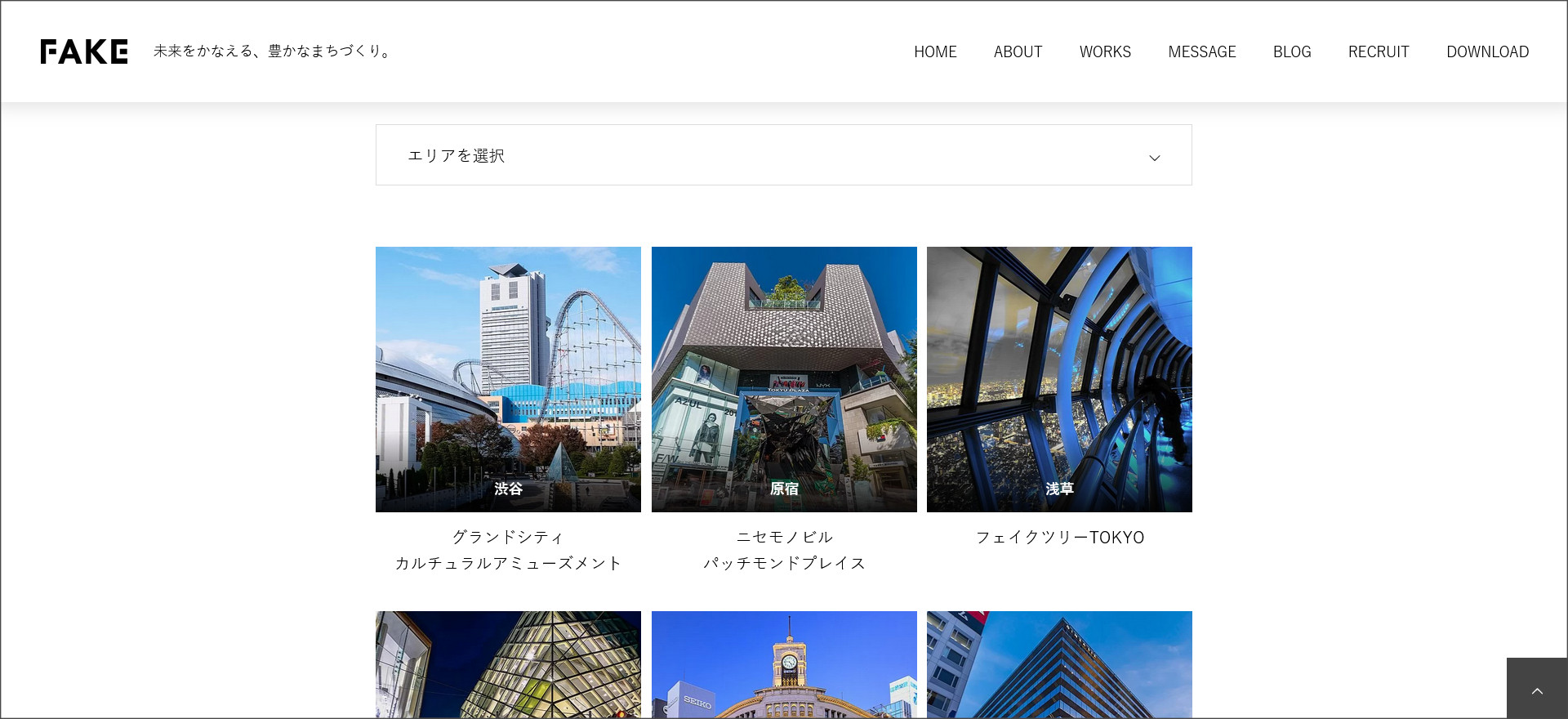
Task: Navigate to WORKS
Action: (x=1105, y=51)
